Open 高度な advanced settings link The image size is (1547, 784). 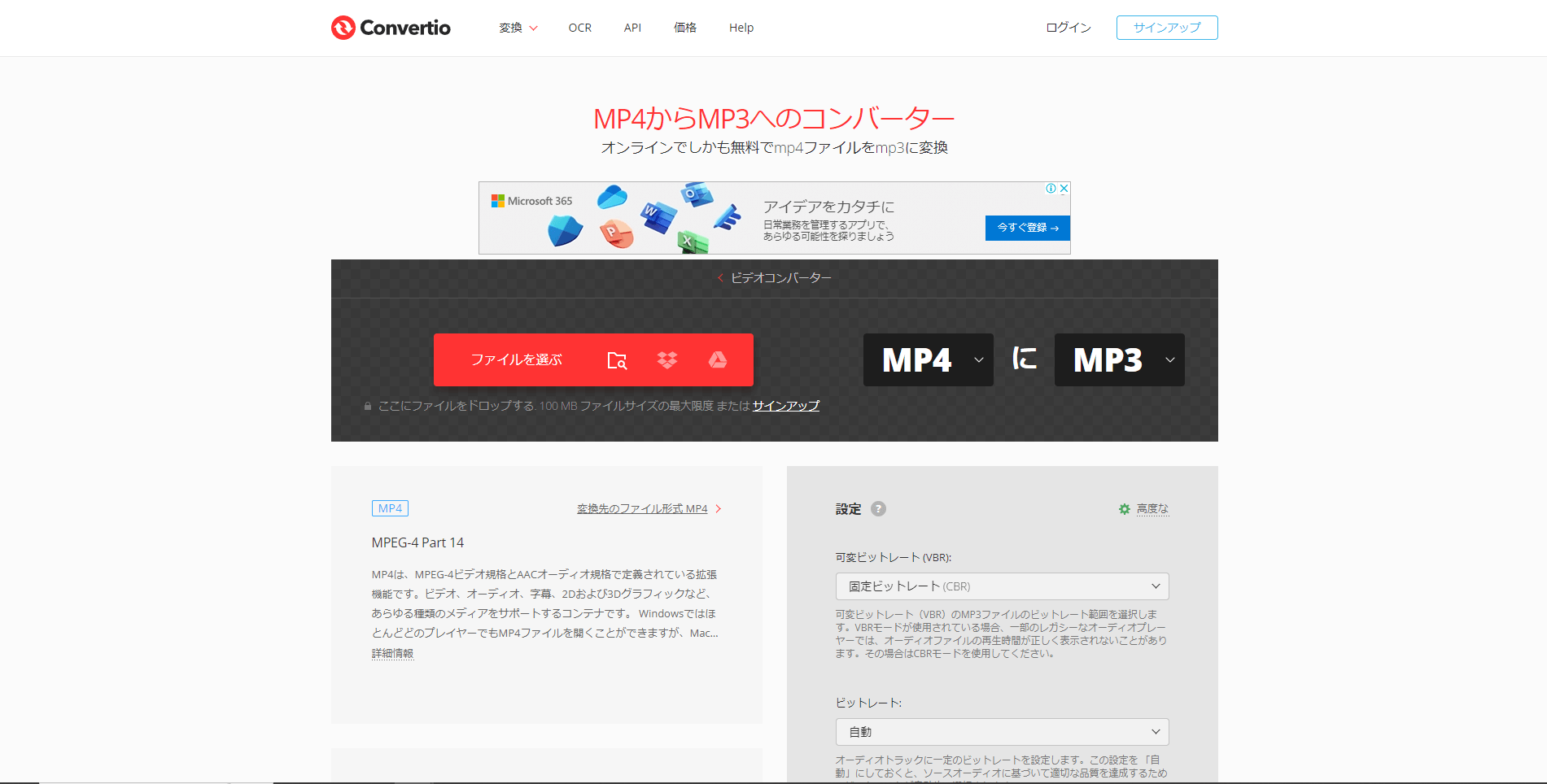pos(1152,509)
